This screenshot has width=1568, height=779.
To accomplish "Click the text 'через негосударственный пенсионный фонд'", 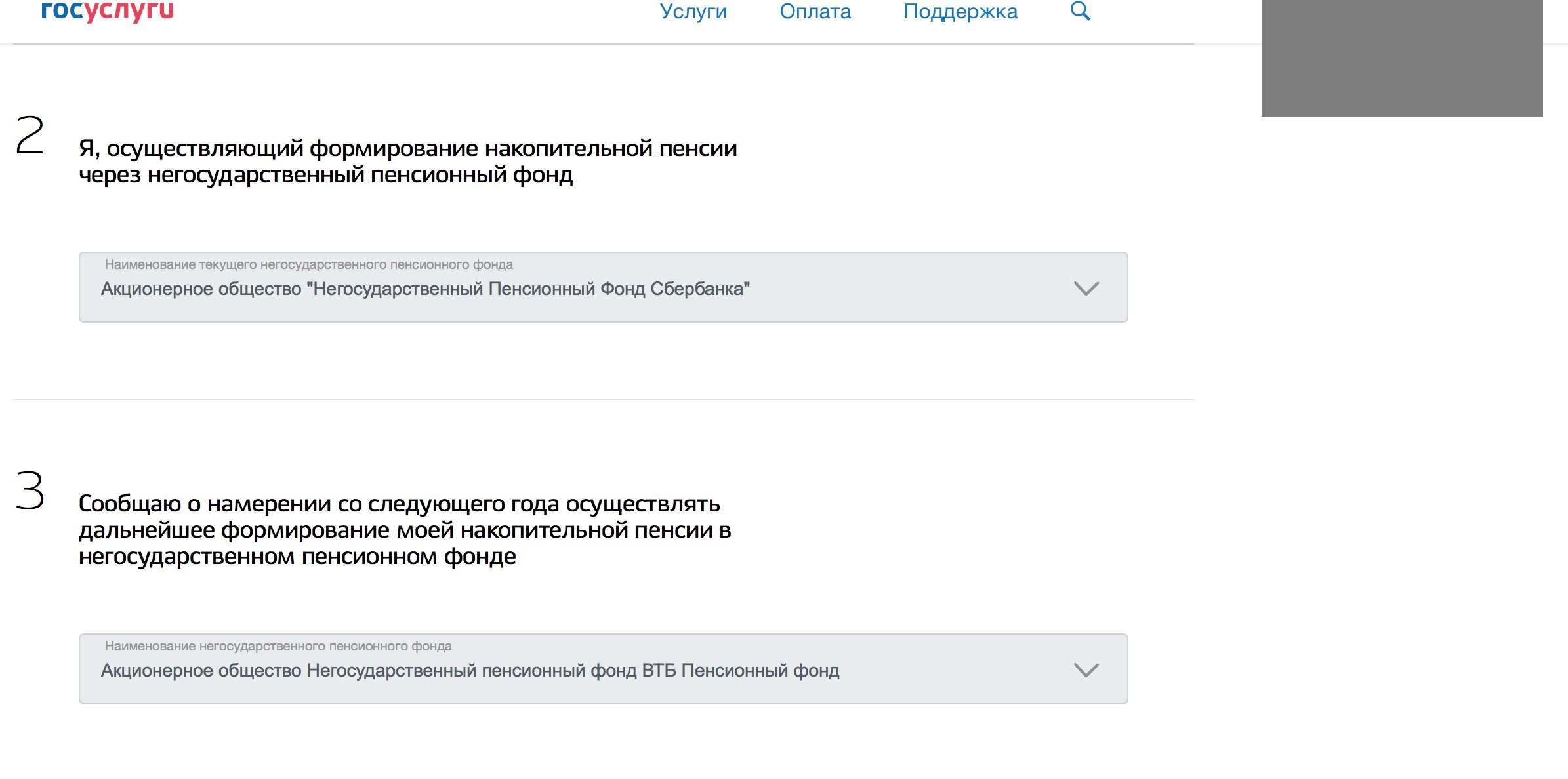I will [325, 175].
